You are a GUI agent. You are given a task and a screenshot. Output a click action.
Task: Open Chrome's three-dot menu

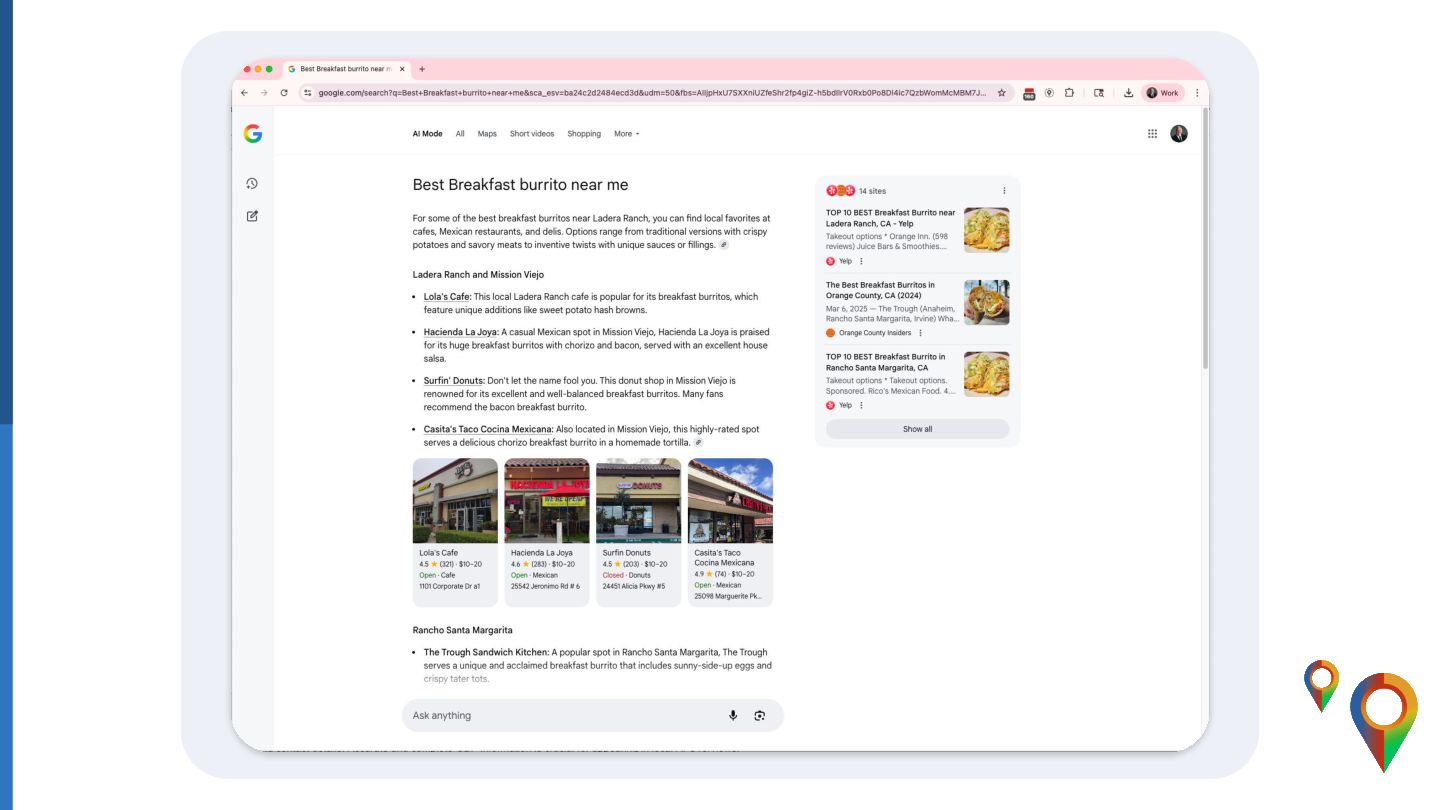click(1197, 93)
